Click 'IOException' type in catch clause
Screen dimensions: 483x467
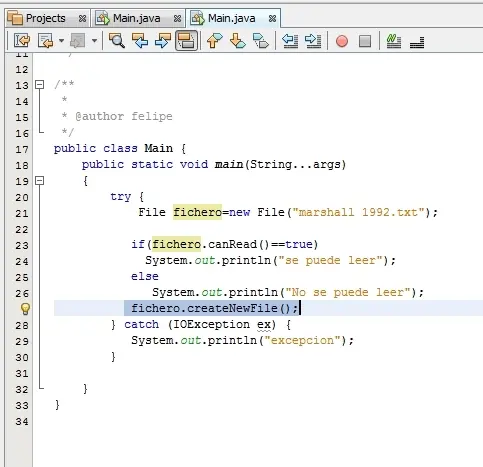(x=211, y=324)
